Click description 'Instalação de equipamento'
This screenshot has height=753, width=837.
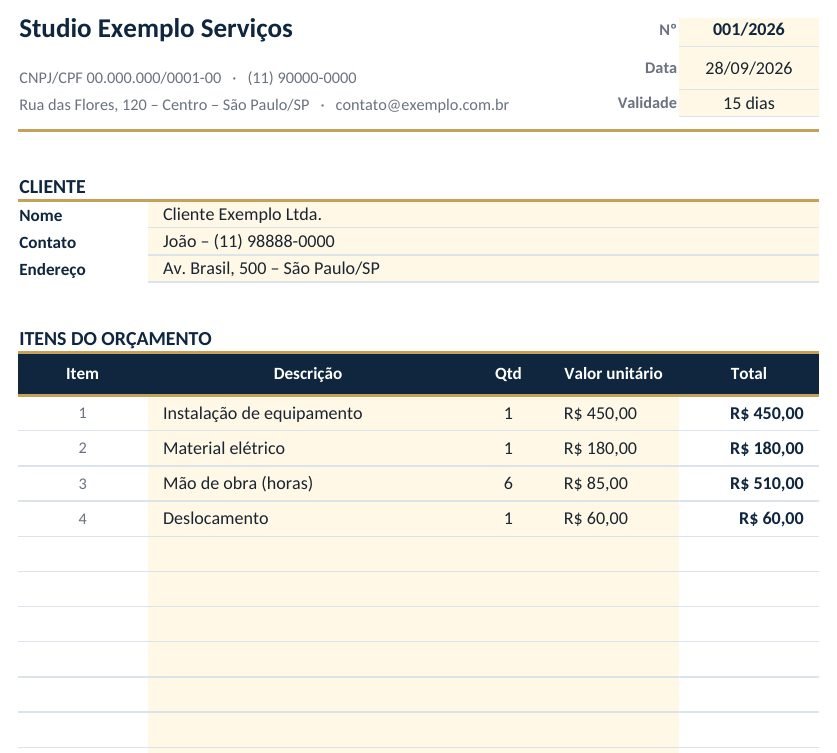click(x=263, y=413)
